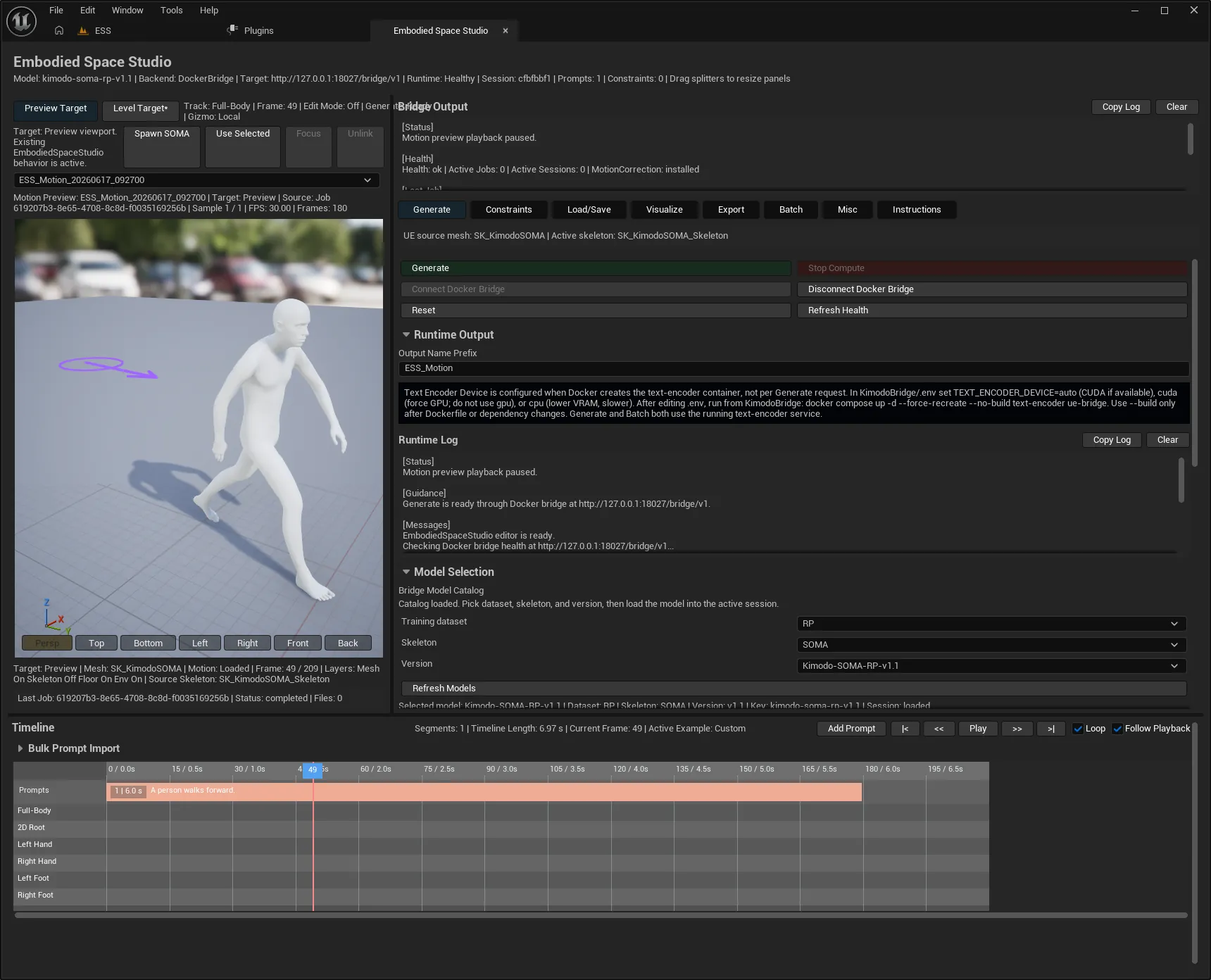Click the purple root direction arrow gizmo

point(108,367)
